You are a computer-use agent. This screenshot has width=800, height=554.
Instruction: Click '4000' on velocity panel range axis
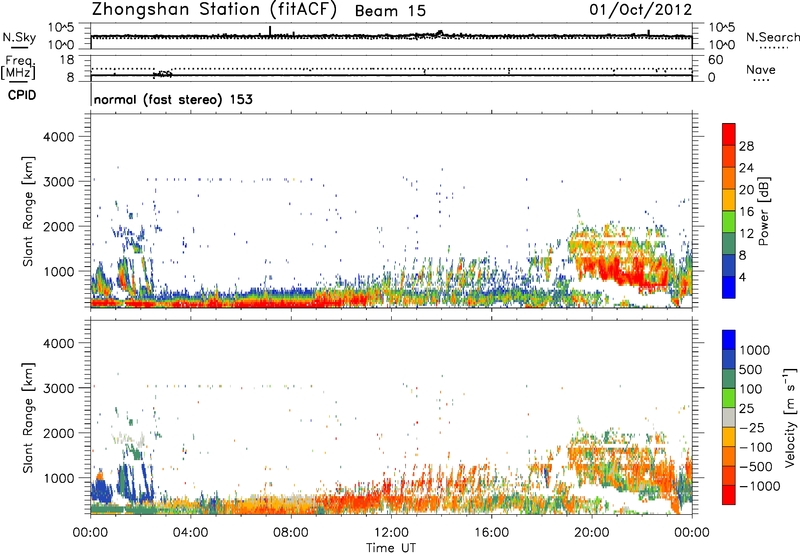(59, 343)
